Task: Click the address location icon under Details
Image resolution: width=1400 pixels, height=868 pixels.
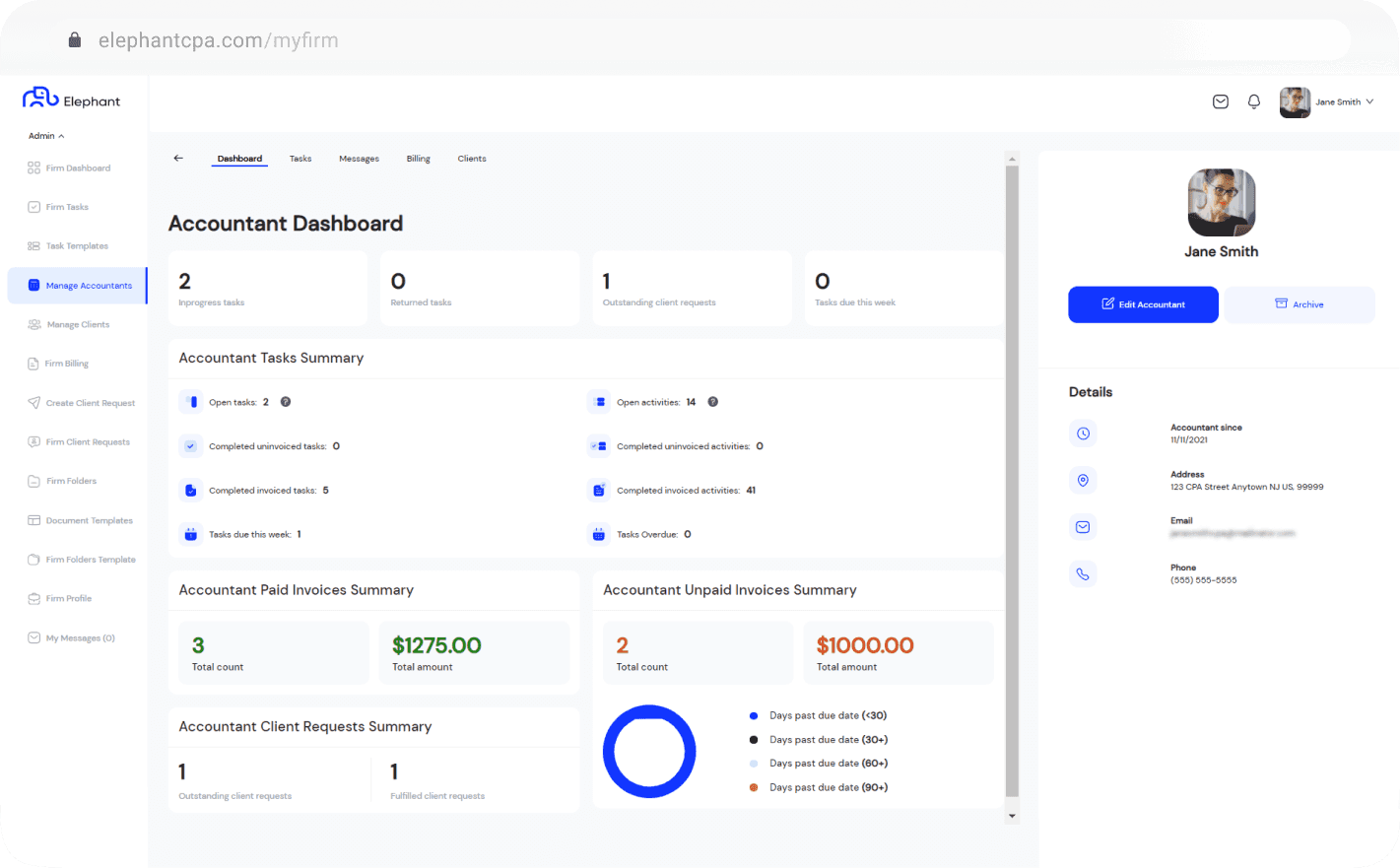Action: pos(1083,480)
